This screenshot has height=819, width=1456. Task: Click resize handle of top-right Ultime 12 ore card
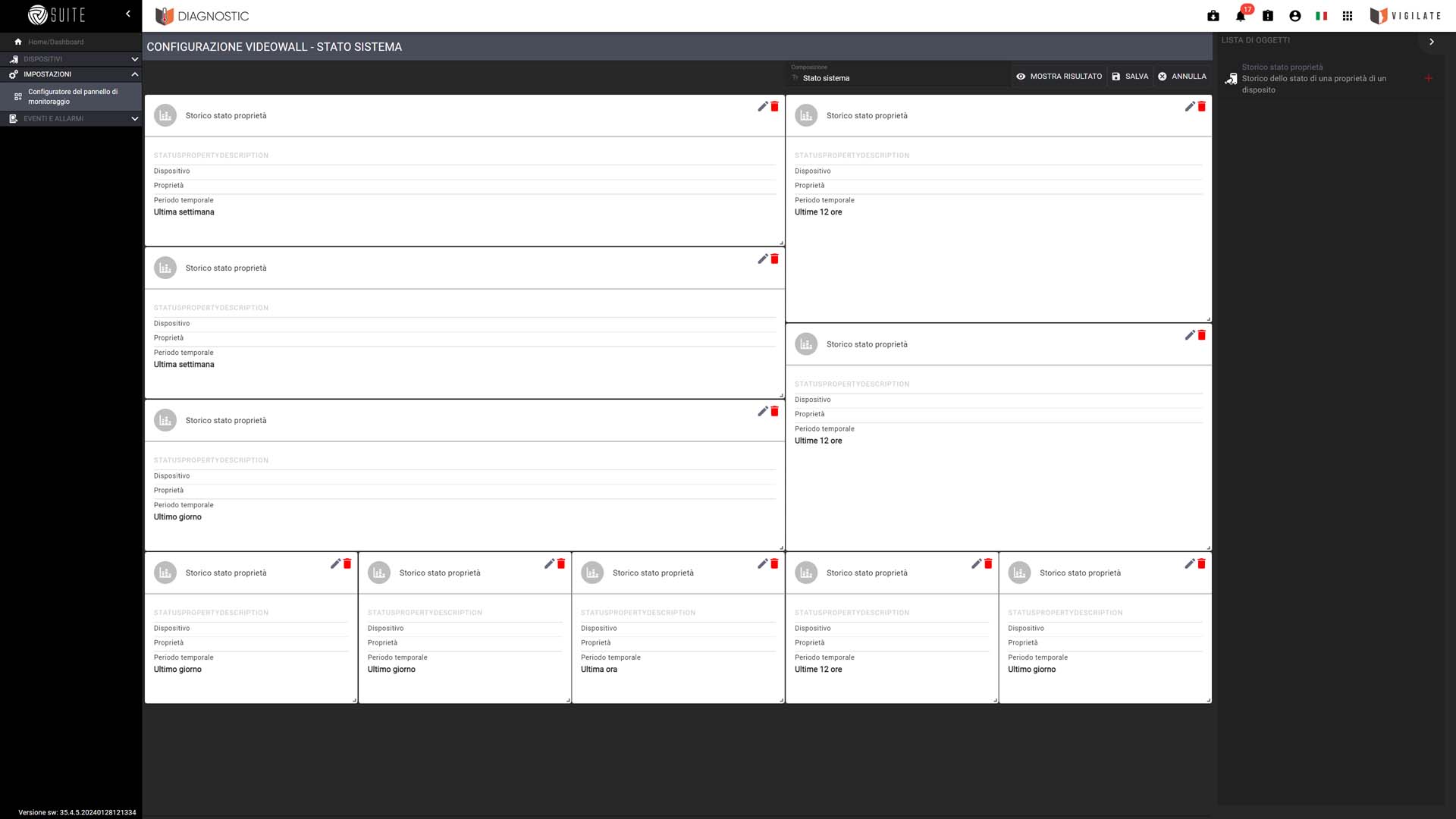1208,319
